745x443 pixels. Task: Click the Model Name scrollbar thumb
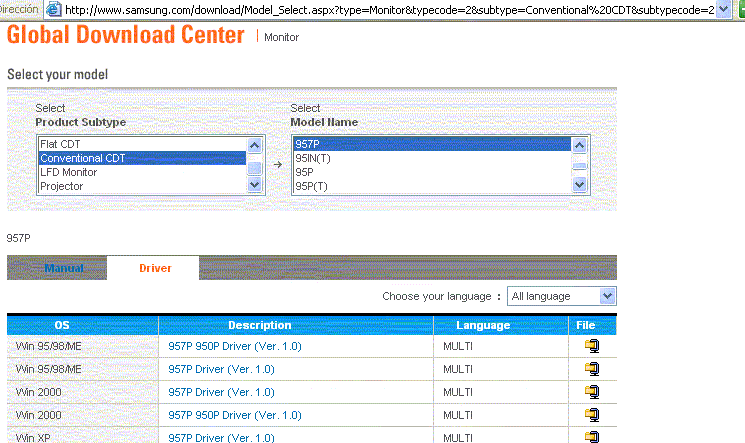[x=579, y=166]
